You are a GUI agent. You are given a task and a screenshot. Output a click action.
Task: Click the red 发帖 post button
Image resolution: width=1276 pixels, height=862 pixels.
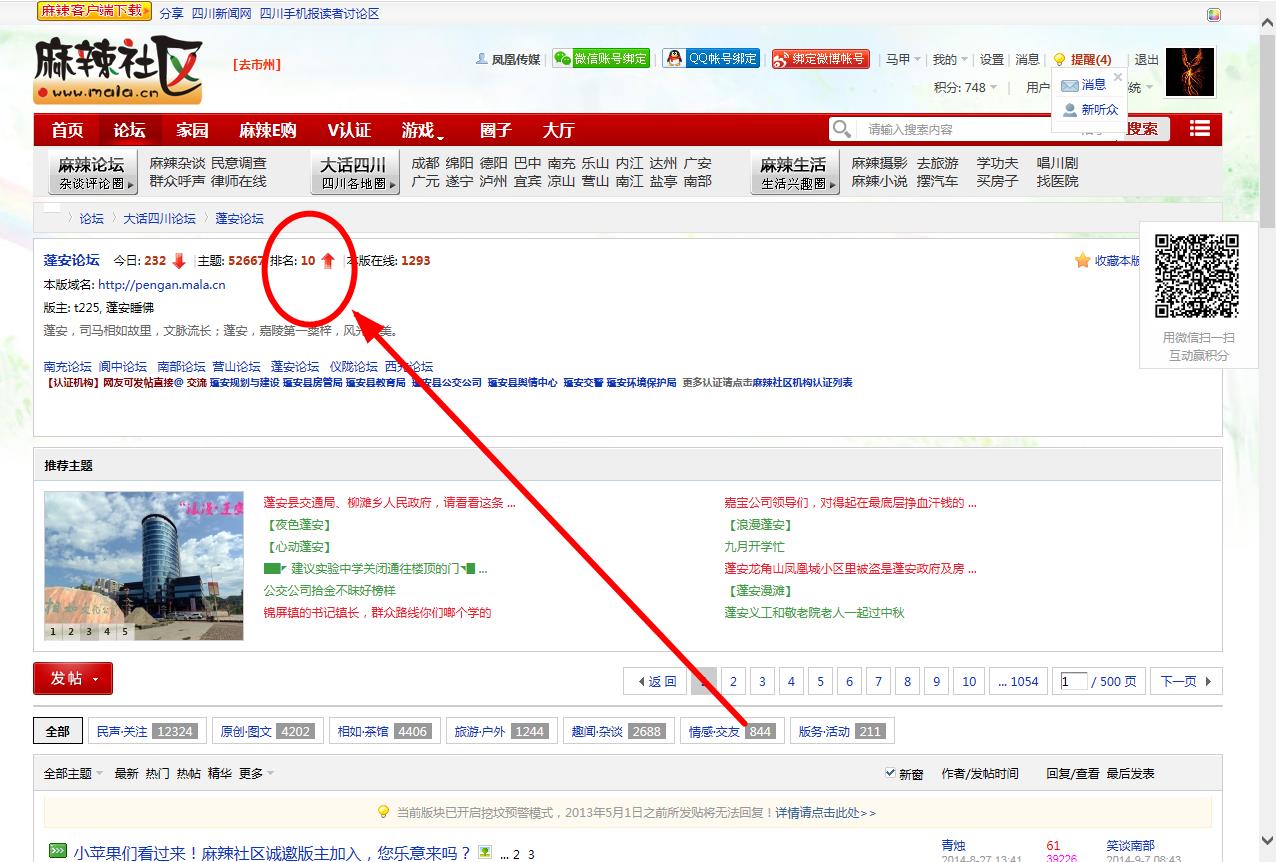click(x=72, y=678)
